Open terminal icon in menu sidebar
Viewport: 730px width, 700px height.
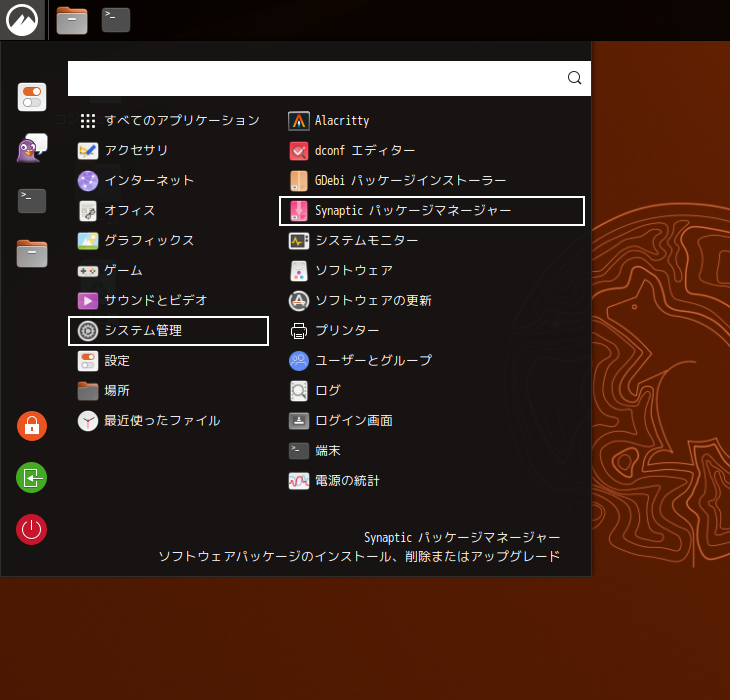pos(32,201)
